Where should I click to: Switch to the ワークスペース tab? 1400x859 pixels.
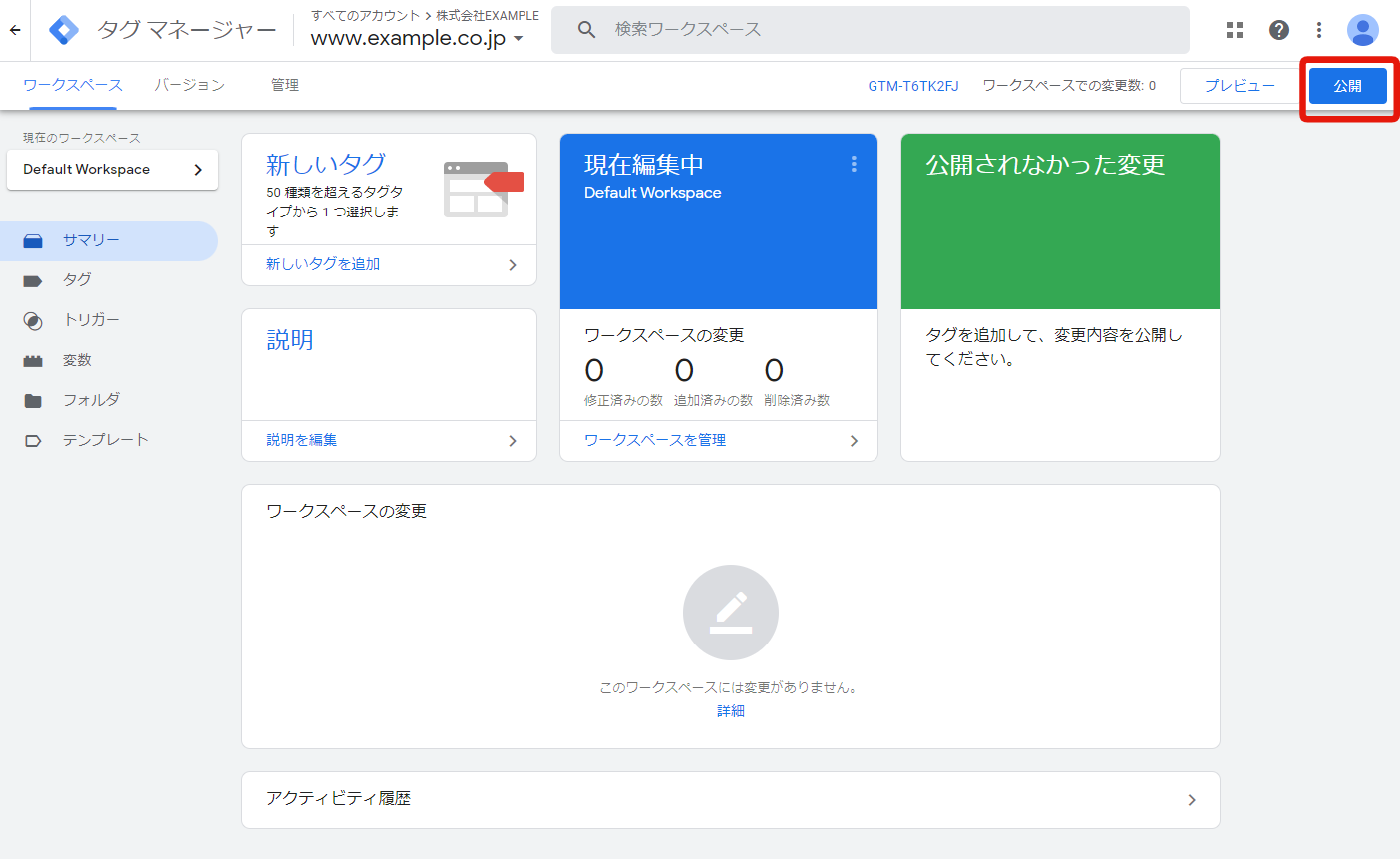tap(72, 85)
